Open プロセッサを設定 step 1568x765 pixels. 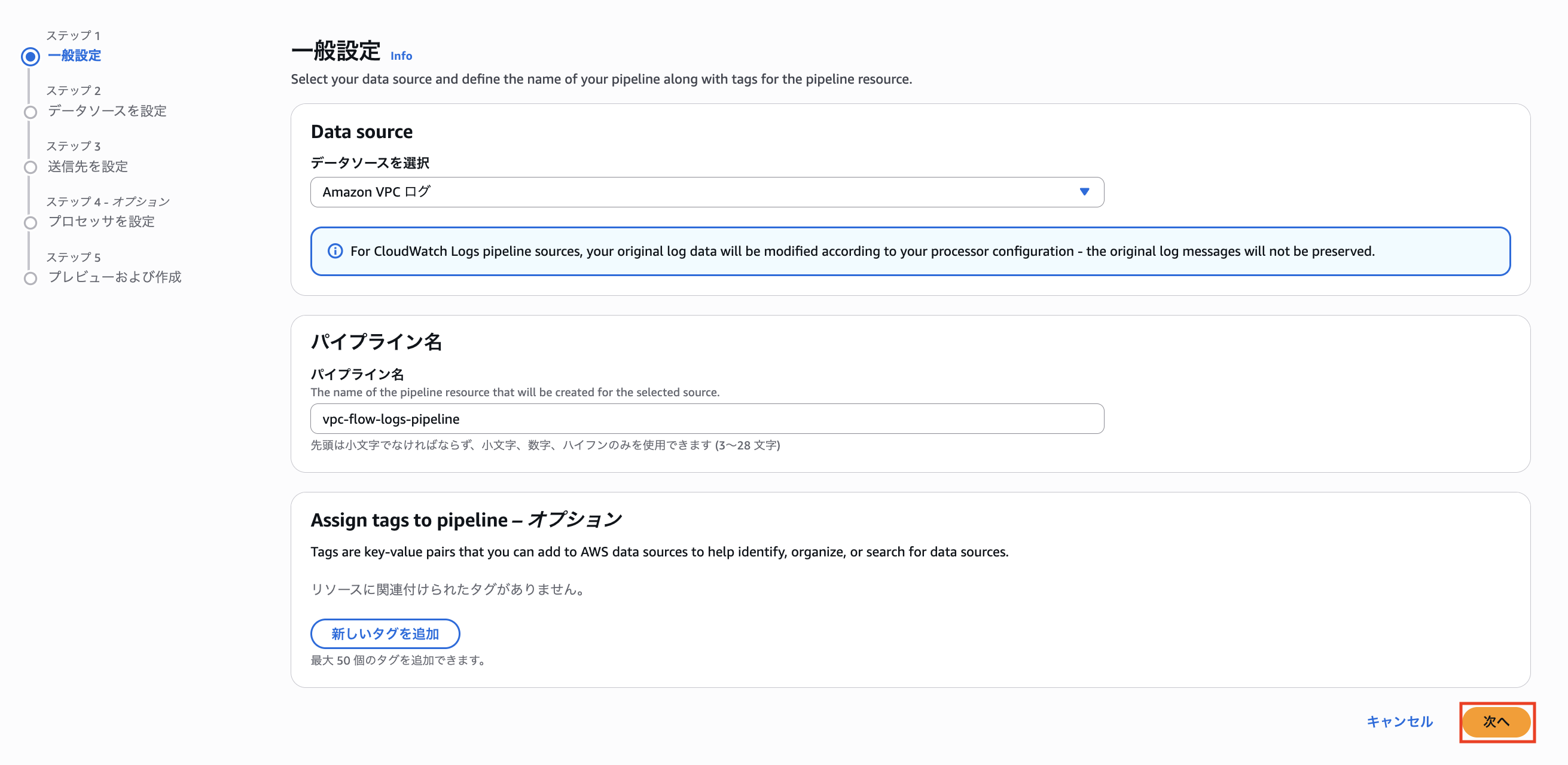point(101,221)
